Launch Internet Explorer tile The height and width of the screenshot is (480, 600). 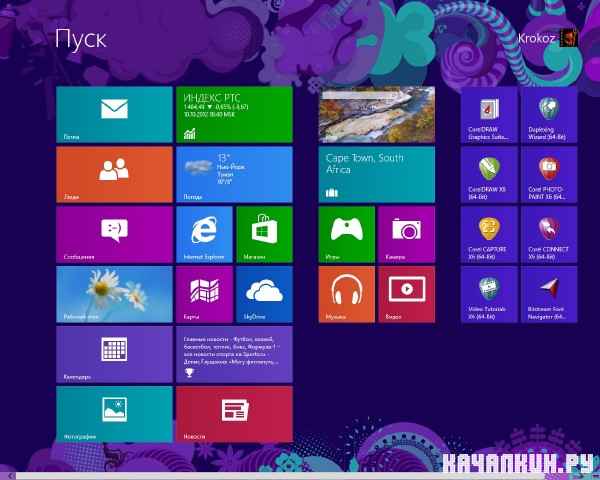[x=204, y=235]
